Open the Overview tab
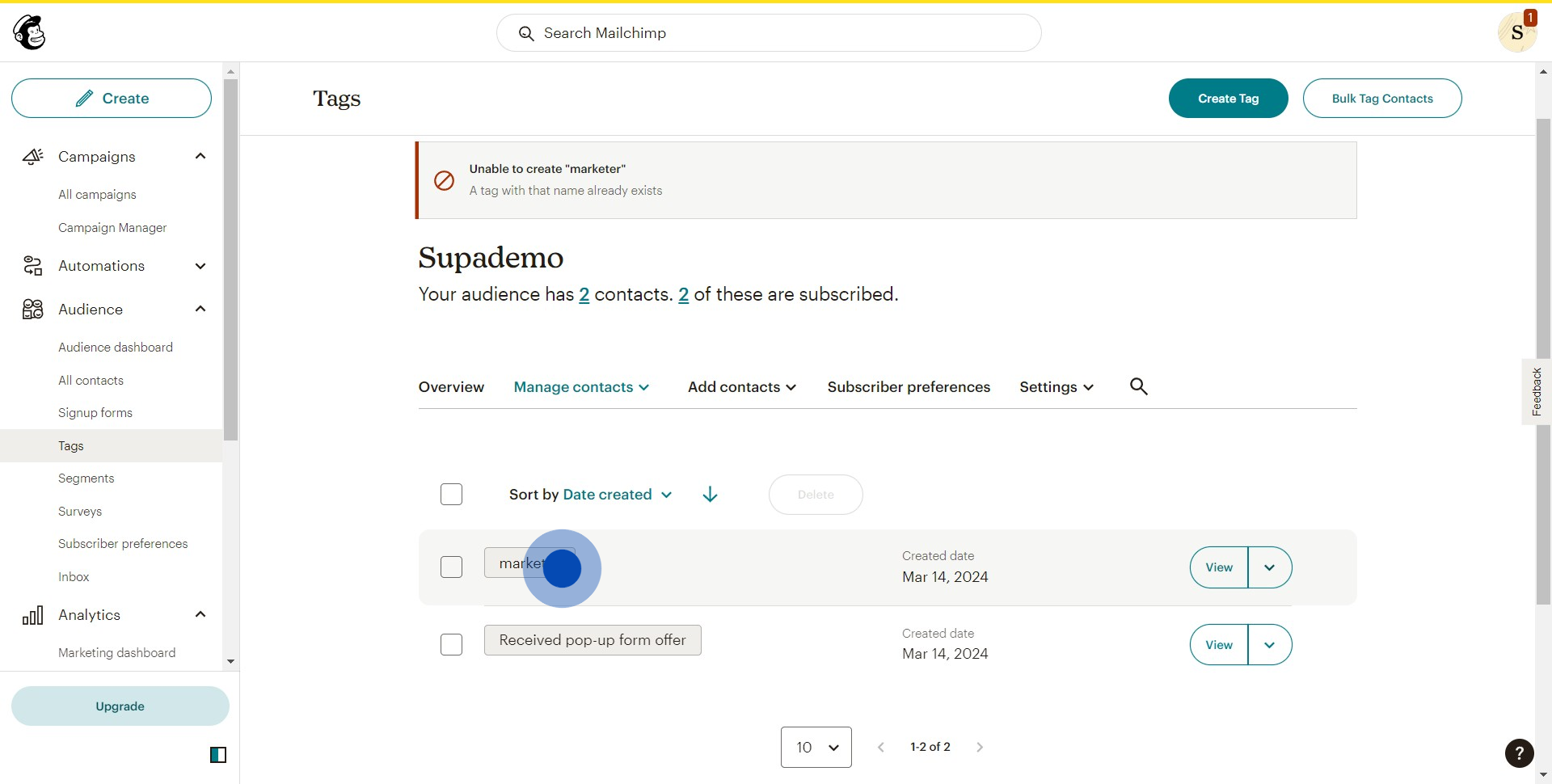The image size is (1552, 784). [451, 387]
